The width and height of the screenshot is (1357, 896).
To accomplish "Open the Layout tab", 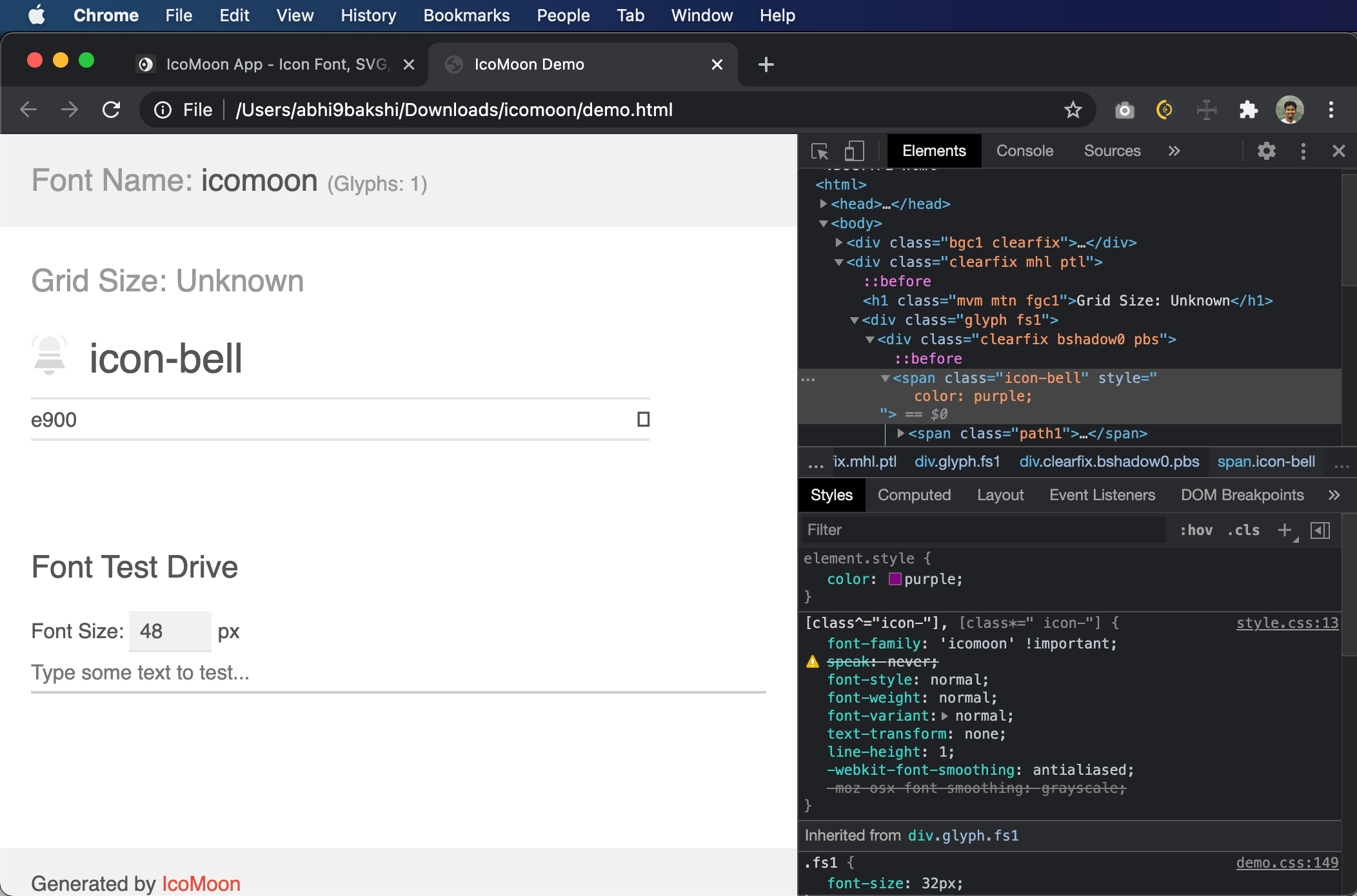I will pos(1000,495).
